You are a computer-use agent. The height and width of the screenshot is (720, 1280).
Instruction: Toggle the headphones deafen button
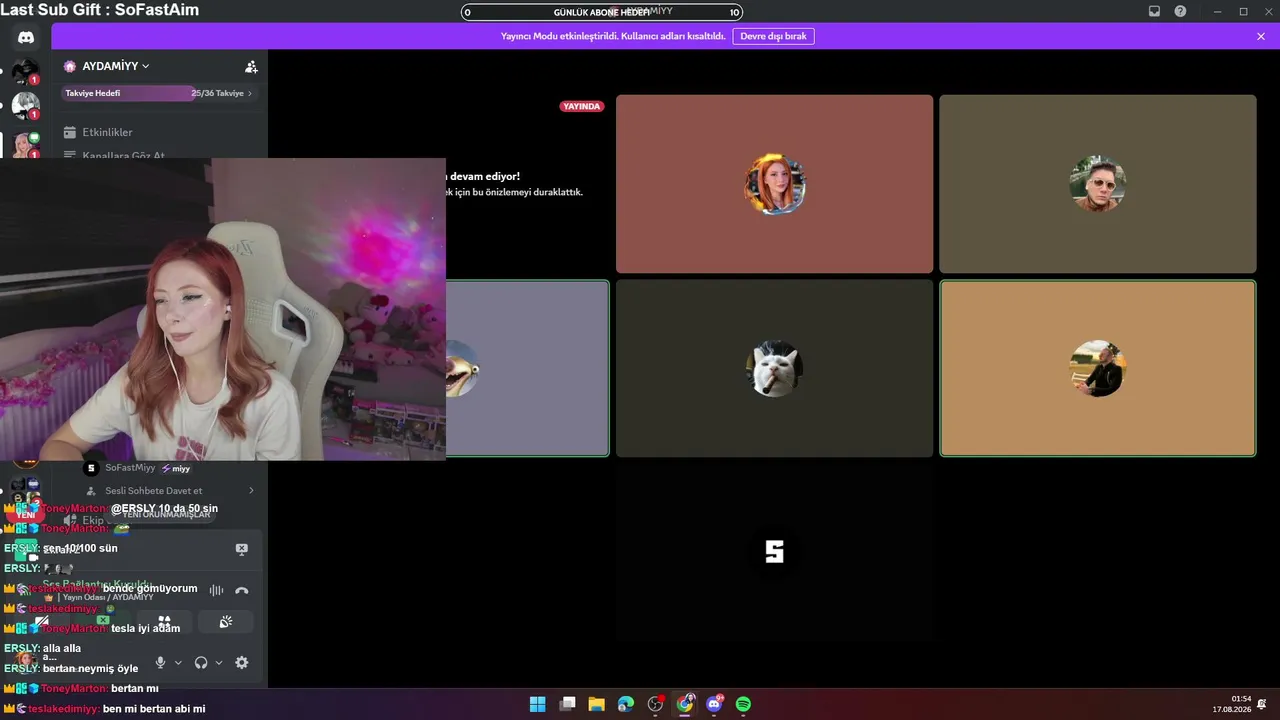point(201,662)
